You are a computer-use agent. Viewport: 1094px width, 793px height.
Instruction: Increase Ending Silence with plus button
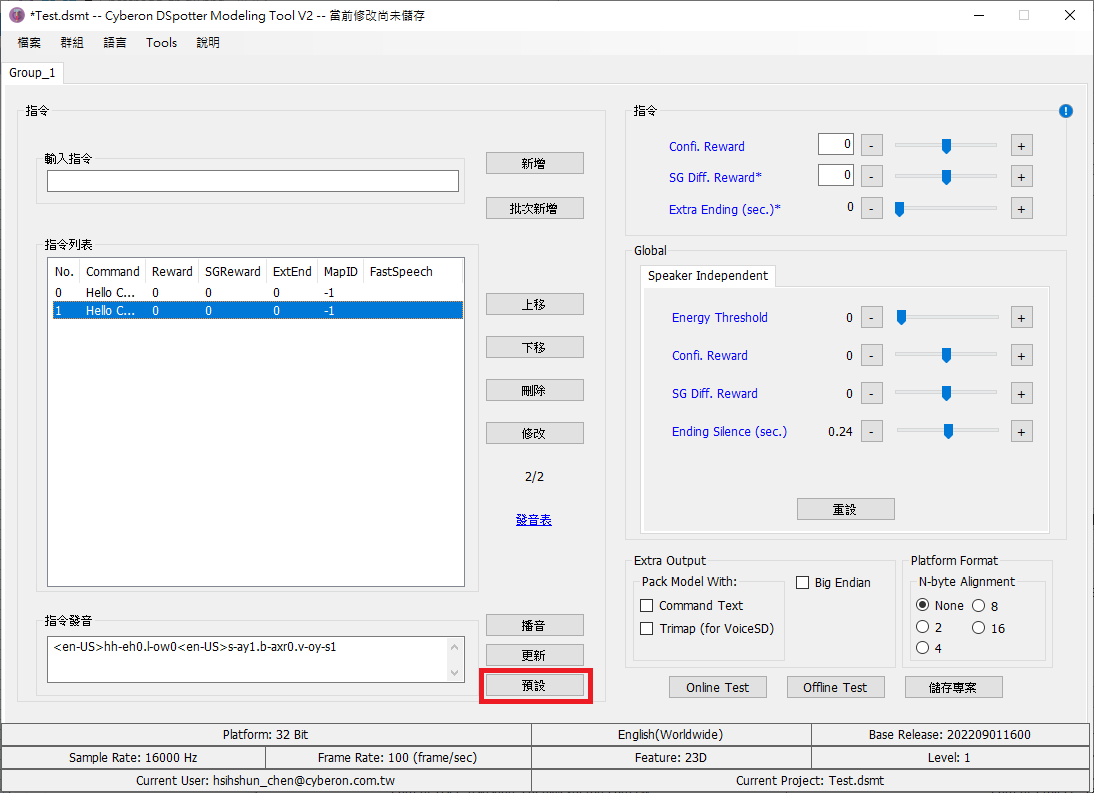point(1021,432)
